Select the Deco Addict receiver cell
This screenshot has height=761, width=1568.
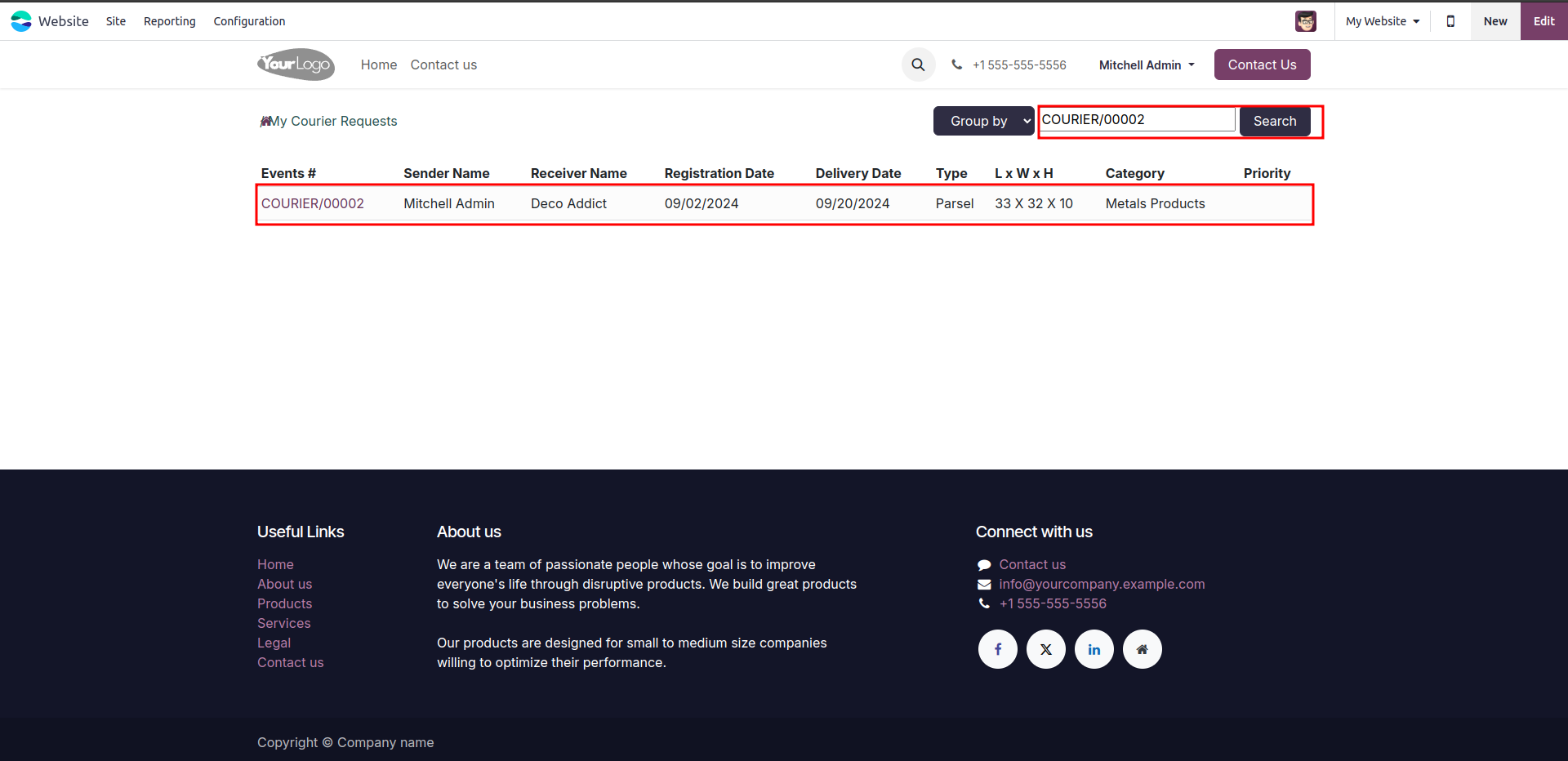[568, 203]
